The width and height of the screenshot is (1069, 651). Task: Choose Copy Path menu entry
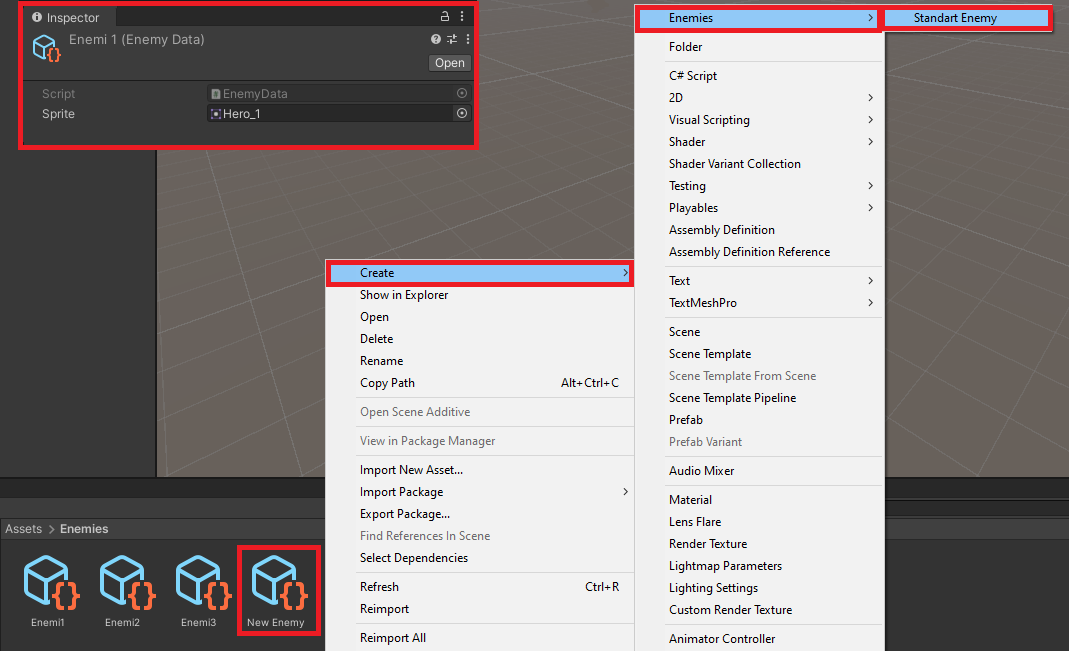click(480, 383)
